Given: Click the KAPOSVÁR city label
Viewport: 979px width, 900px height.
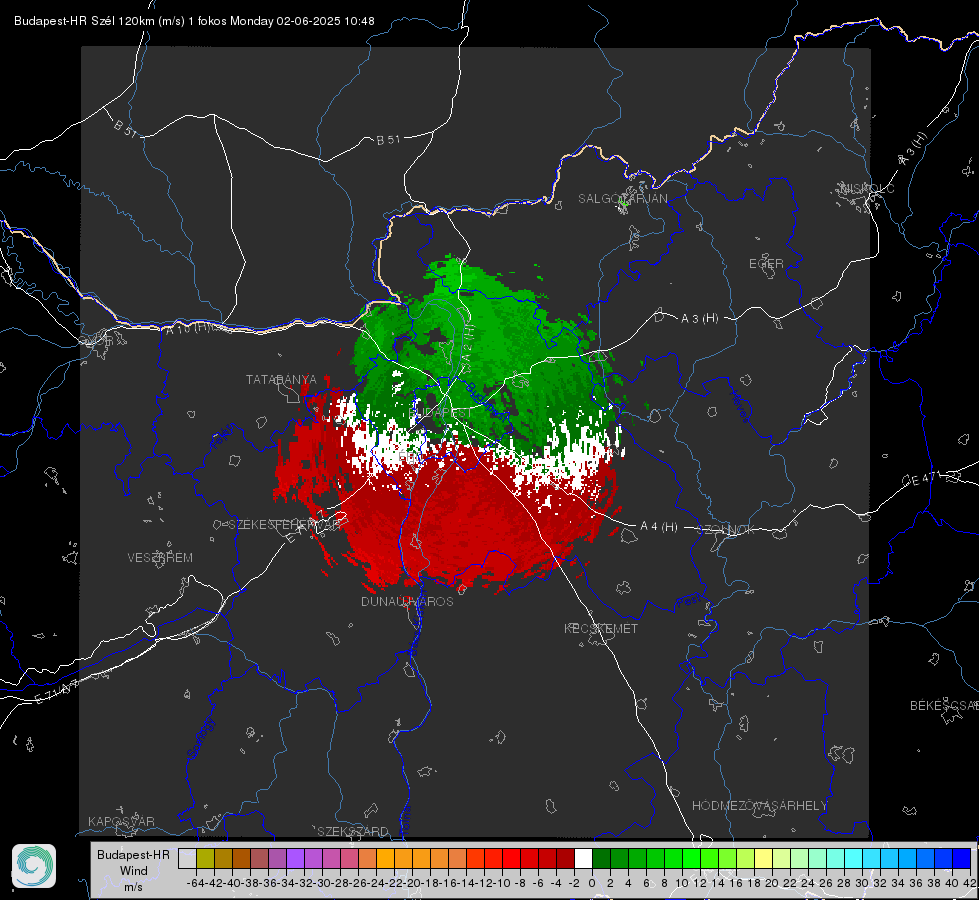Looking at the screenshot, I should tap(121, 821).
